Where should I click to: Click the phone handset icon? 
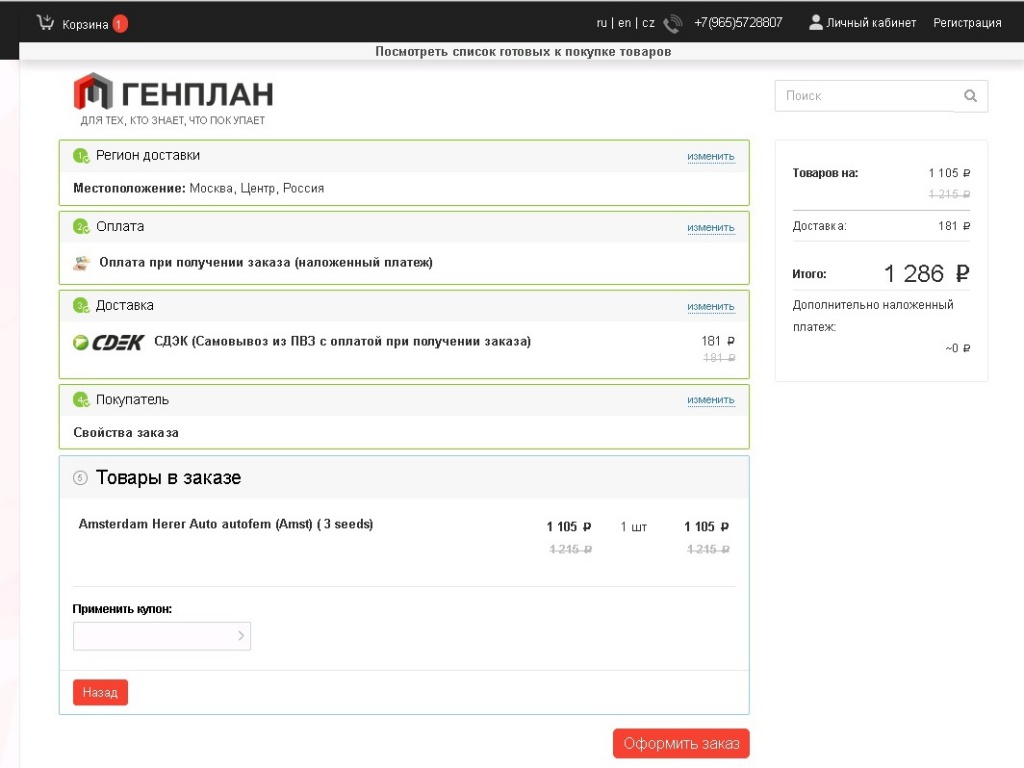[x=673, y=24]
